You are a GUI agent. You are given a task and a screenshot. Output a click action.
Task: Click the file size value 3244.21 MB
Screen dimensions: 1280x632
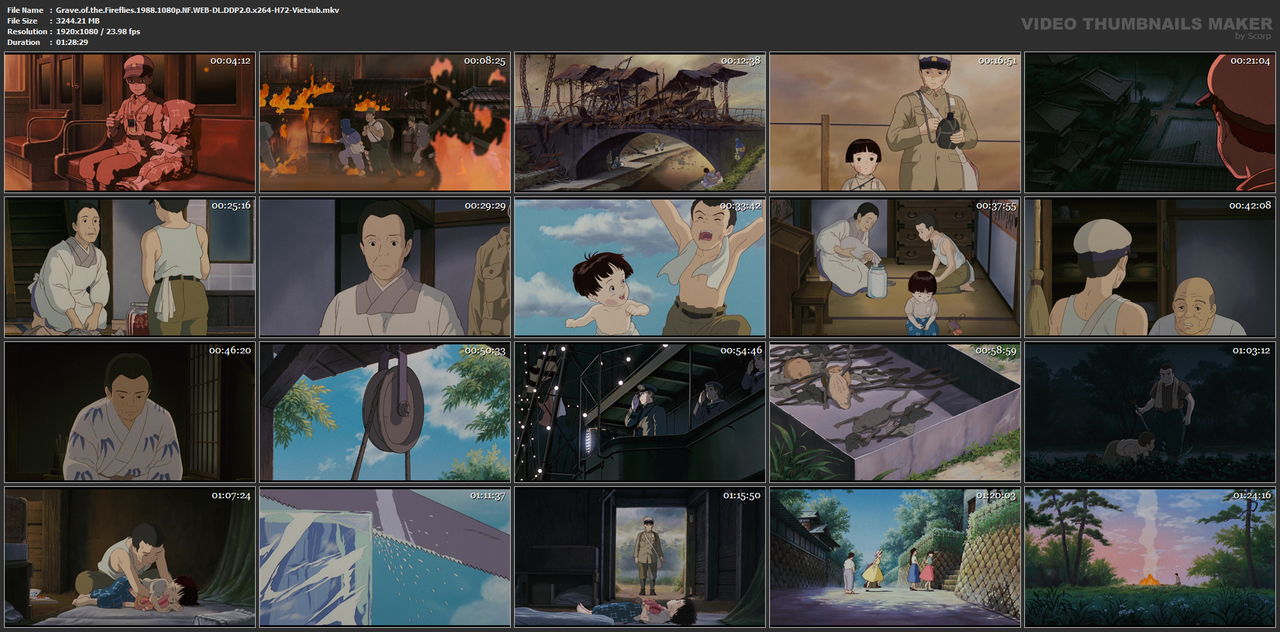pyautogui.click(x=78, y=21)
